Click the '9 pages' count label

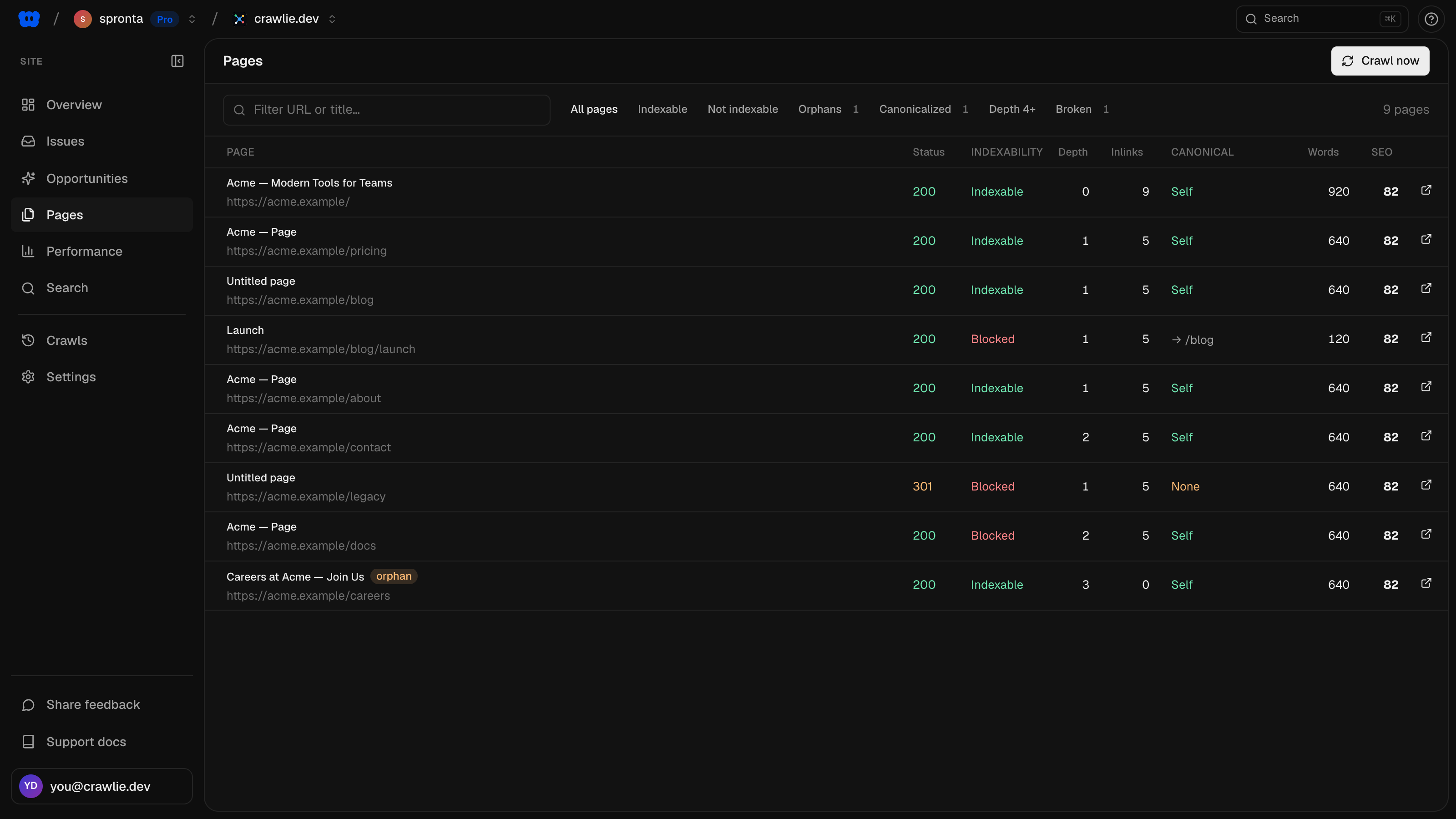coord(1405,109)
